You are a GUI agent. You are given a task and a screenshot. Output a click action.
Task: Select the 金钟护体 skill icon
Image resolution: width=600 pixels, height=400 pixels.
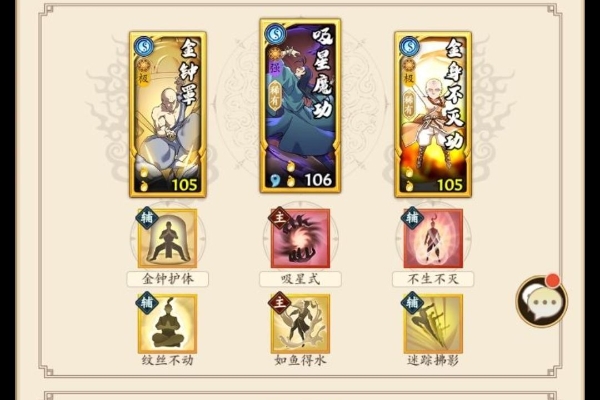pyautogui.click(x=168, y=238)
